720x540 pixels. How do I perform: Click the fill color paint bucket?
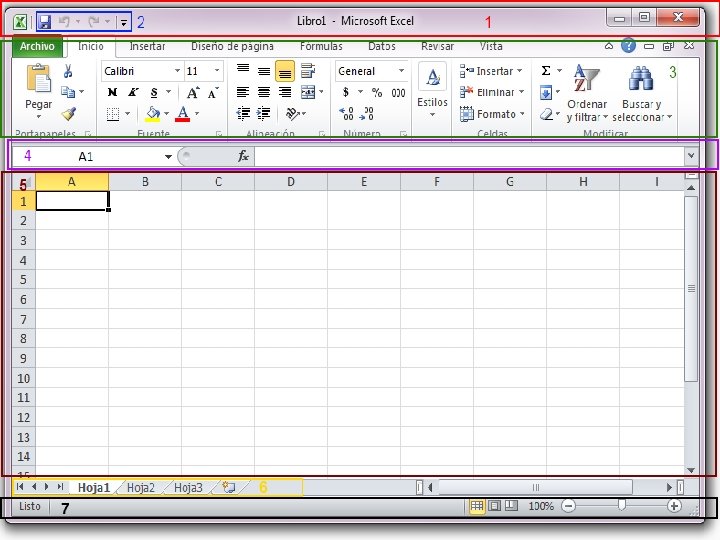click(152, 114)
